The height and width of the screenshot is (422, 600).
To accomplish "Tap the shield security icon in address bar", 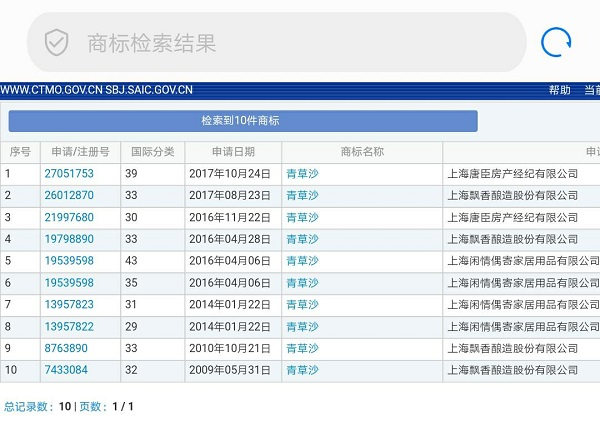I will coord(57,42).
